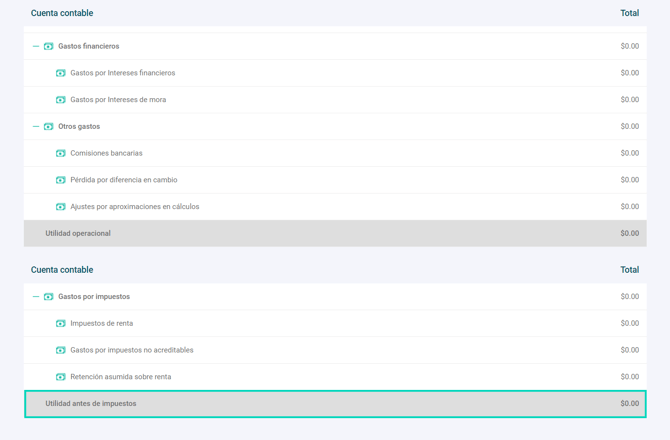
Task: Click the money icon beside Gastos por impuestos
Action: tap(48, 297)
